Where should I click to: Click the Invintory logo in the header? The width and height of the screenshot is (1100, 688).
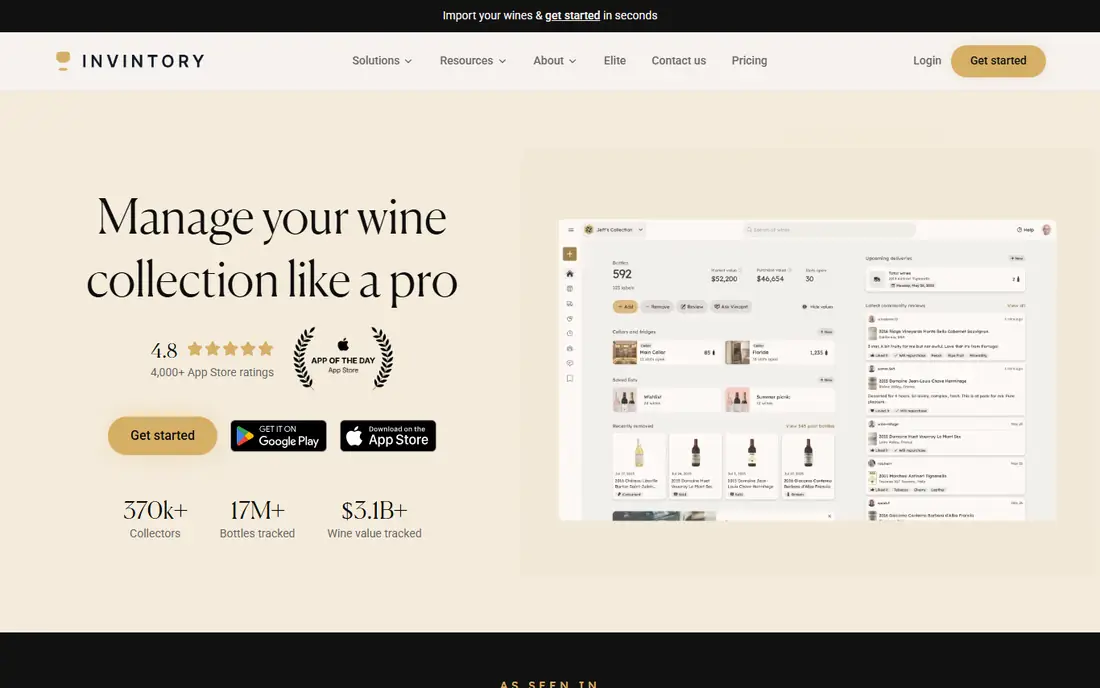(x=130, y=61)
